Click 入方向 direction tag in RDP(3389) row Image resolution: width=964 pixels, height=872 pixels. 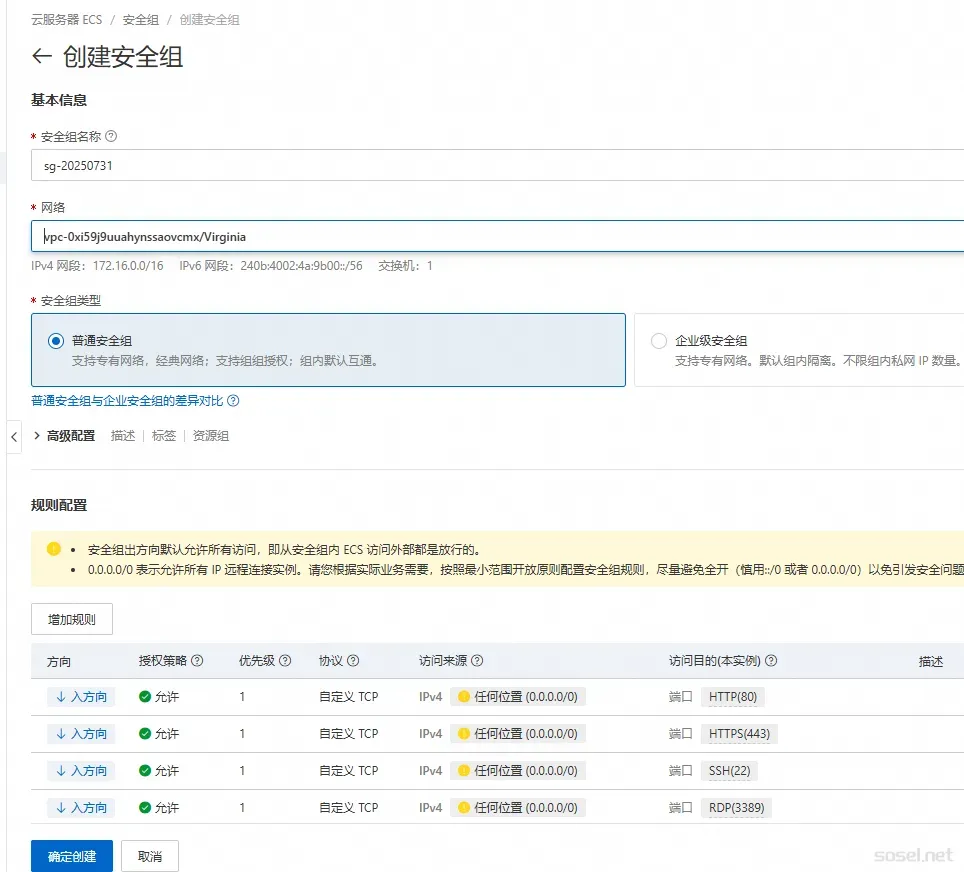pos(81,807)
